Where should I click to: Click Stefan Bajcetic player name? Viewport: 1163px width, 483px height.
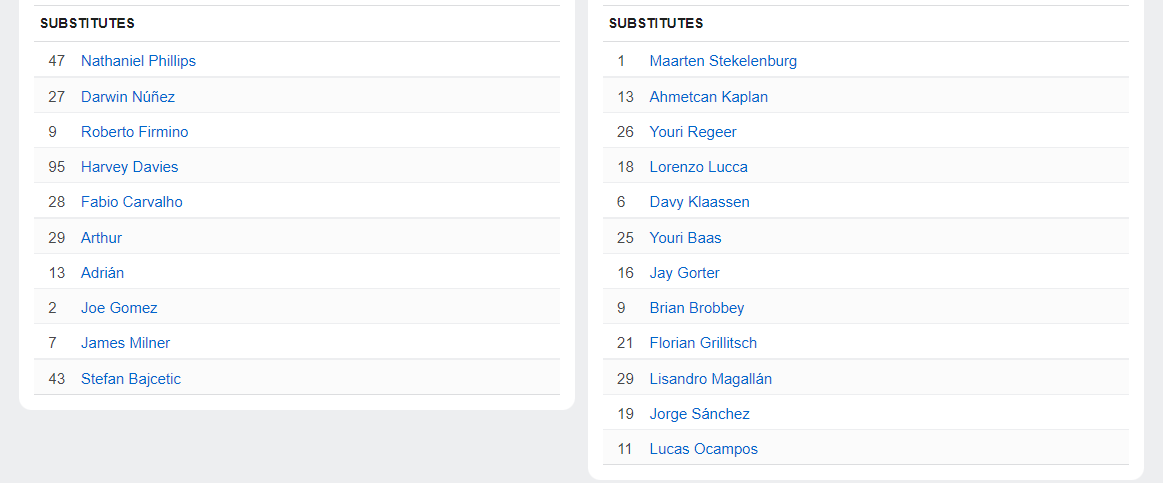[x=131, y=379]
